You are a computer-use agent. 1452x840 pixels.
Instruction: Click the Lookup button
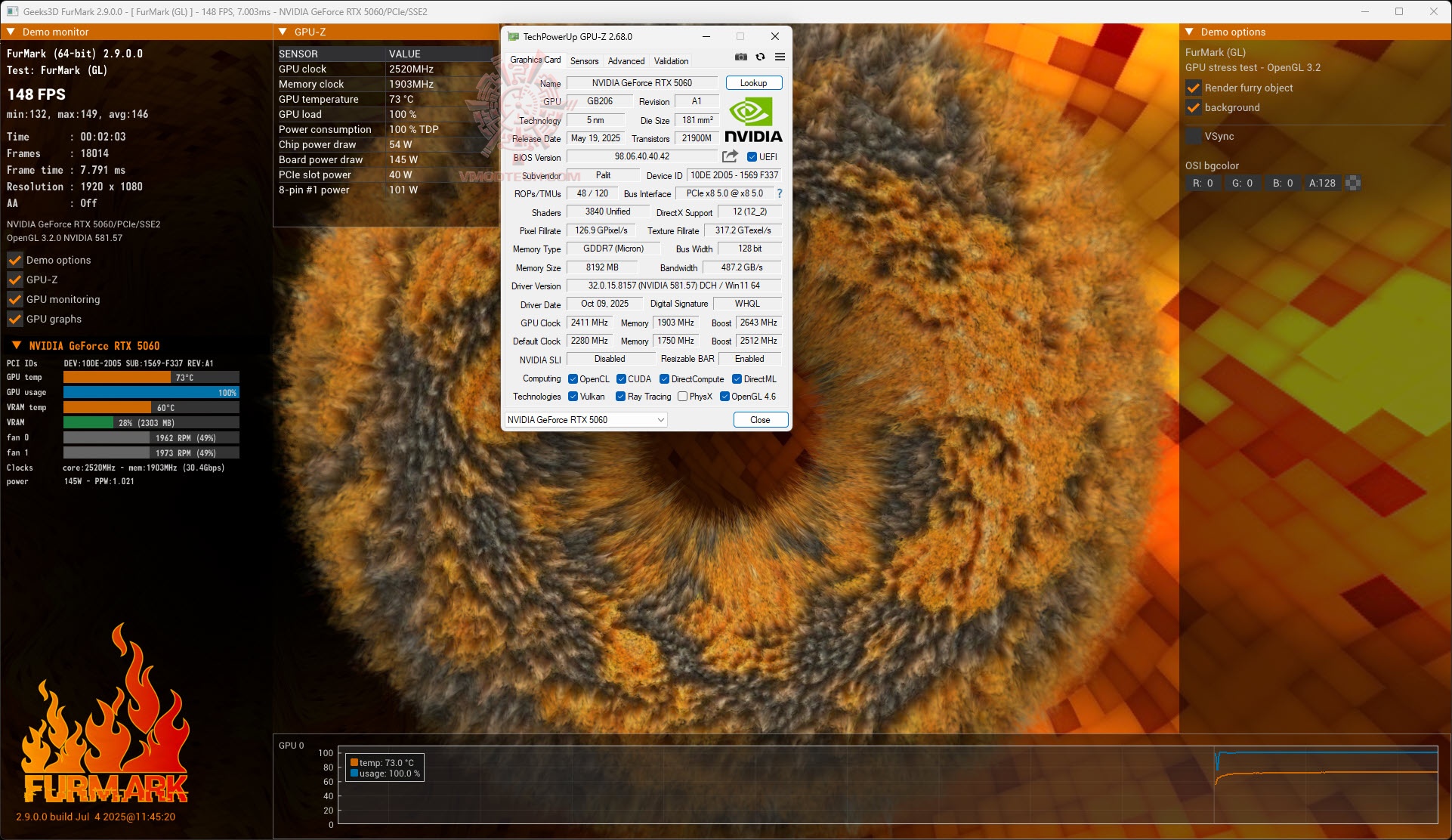(753, 83)
